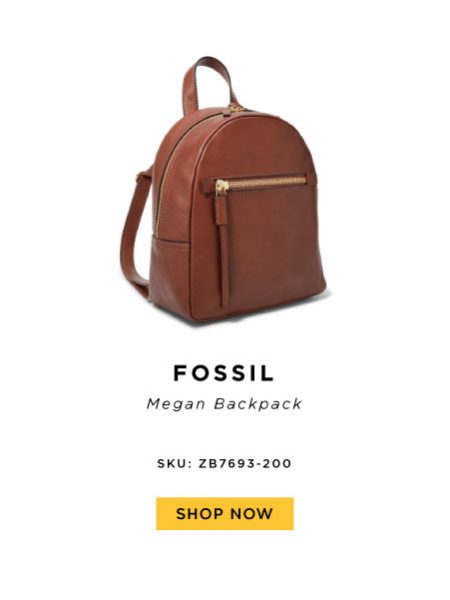Click the SKU: label
This screenshot has width=450, height=600.
tap(174, 463)
